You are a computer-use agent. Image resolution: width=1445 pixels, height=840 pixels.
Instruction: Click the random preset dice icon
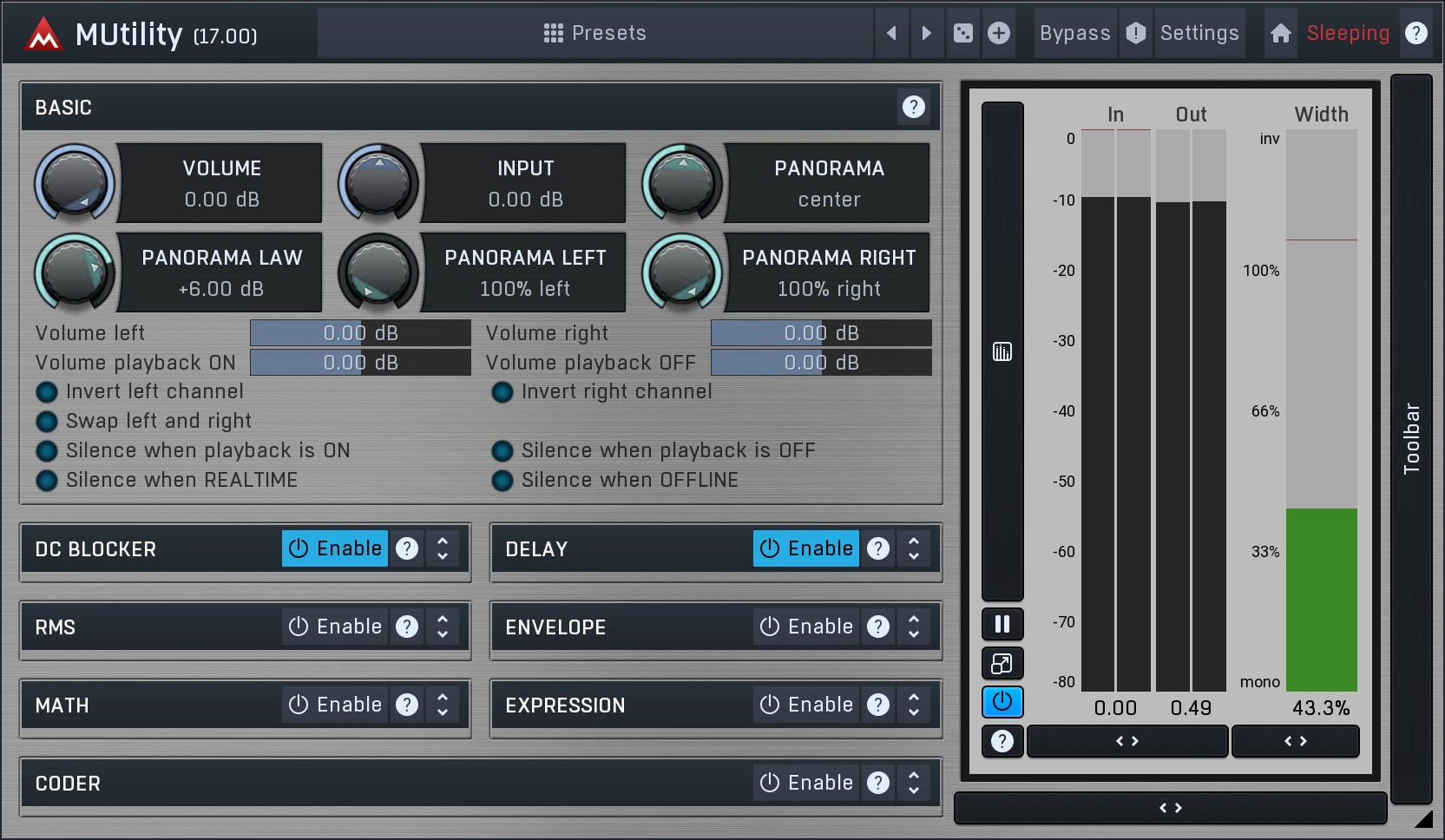tap(962, 33)
